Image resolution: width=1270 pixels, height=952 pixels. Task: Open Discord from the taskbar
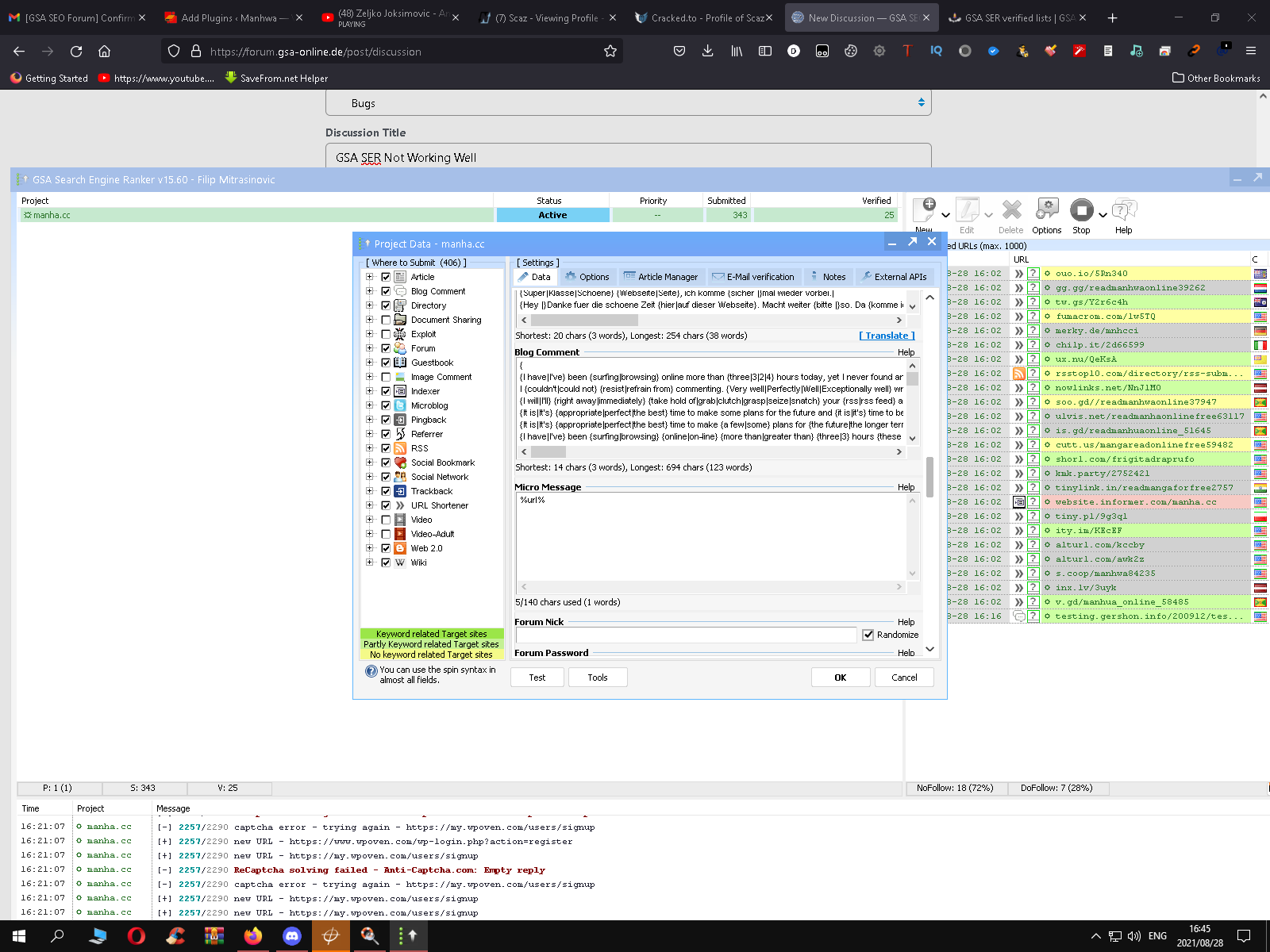coord(292,936)
